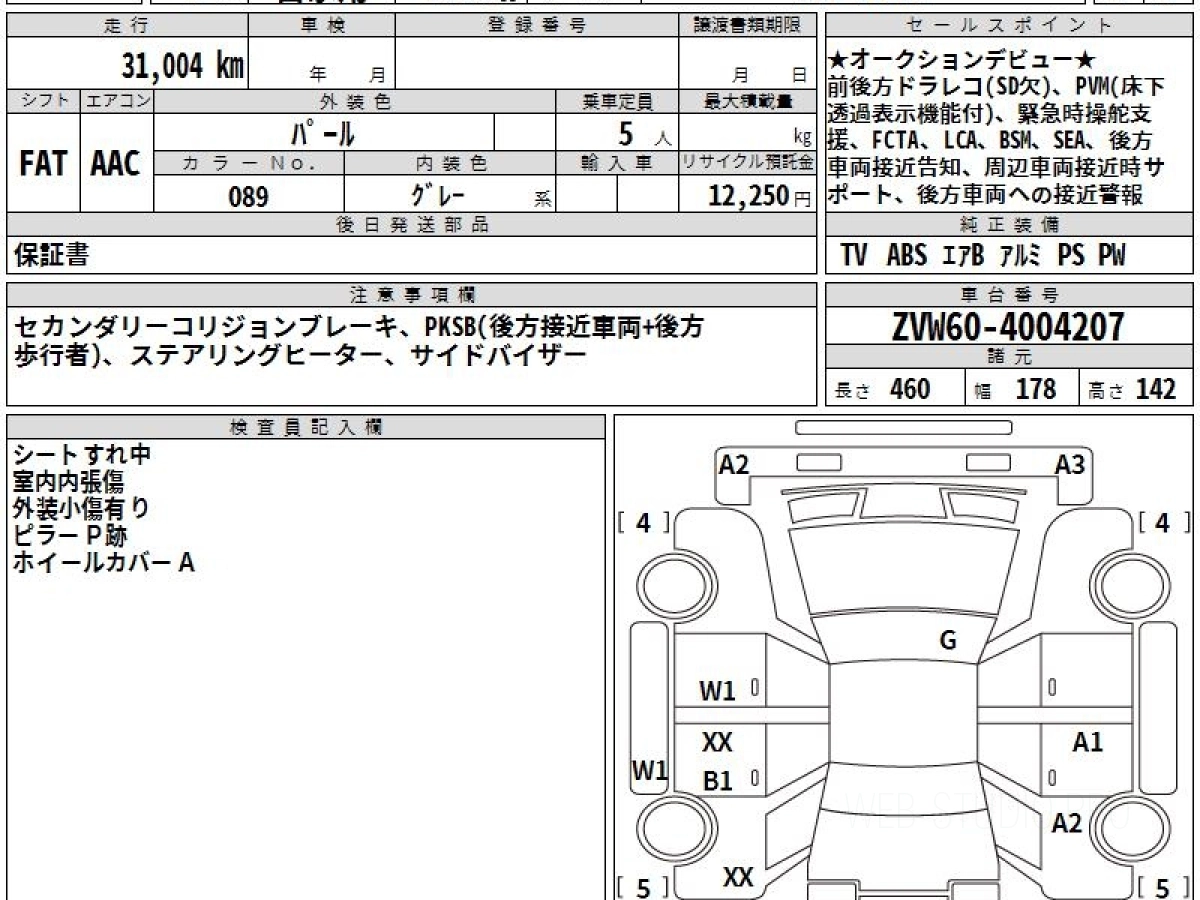Click the 最大積載量 header

[749, 101]
